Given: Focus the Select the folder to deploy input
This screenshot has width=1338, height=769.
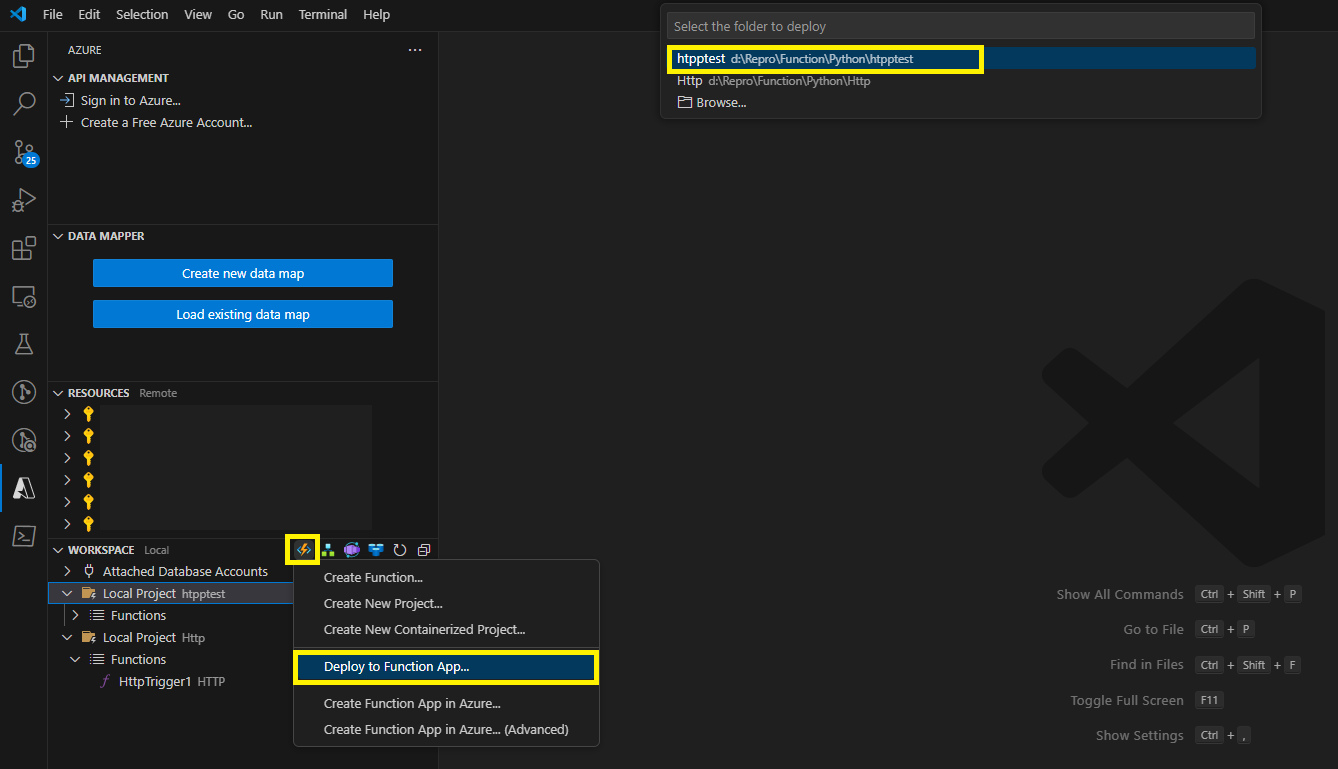Looking at the screenshot, I should point(961,26).
